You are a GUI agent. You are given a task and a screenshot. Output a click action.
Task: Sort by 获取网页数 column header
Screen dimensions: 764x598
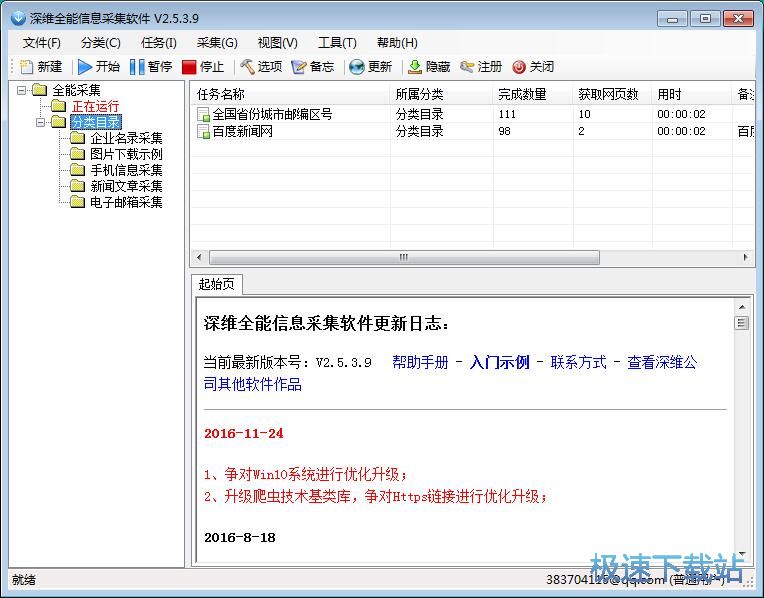click(x=612, y=94)
